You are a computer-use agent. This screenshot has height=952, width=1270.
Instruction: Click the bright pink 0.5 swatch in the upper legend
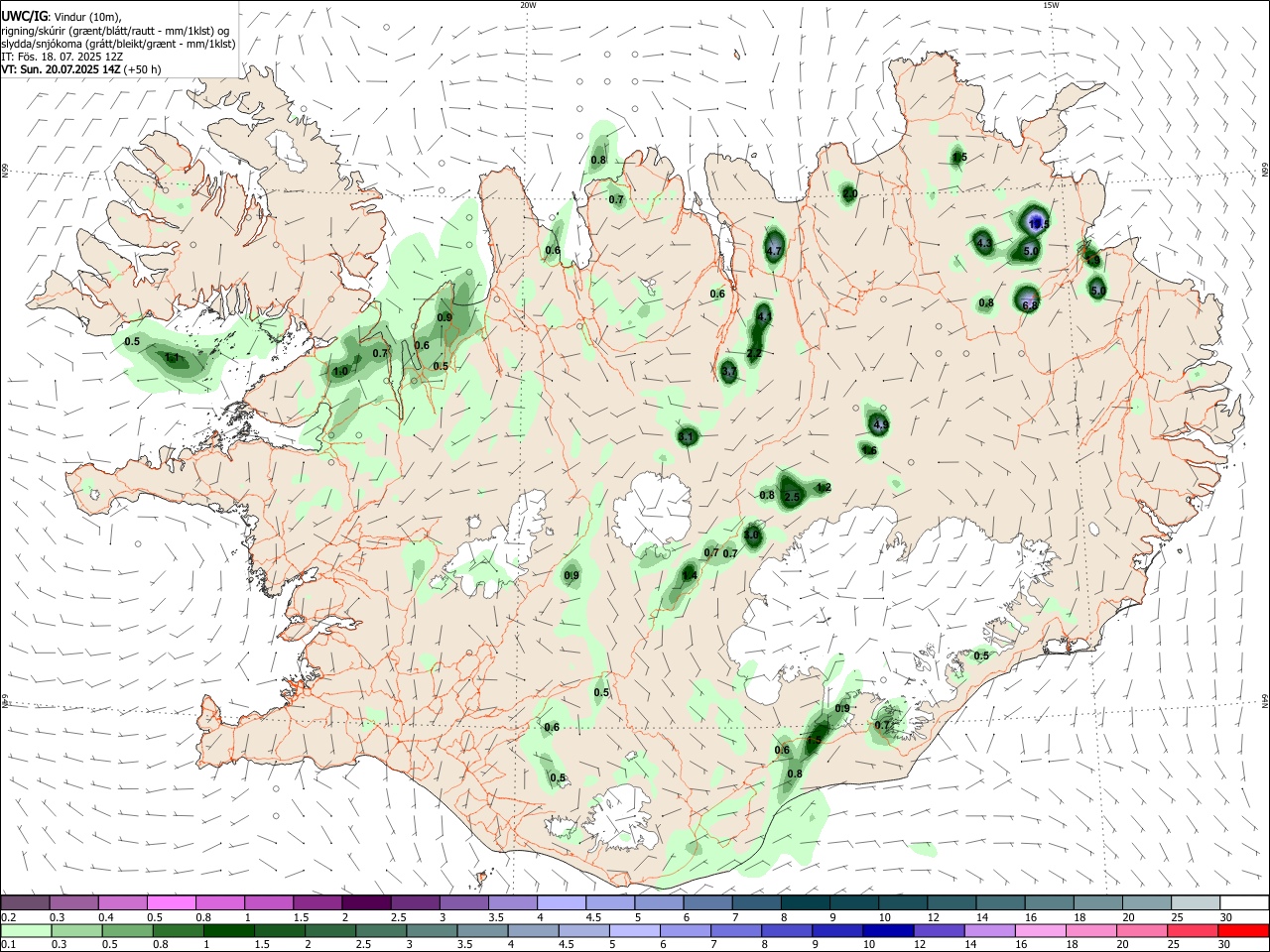(x=171, y=902)
